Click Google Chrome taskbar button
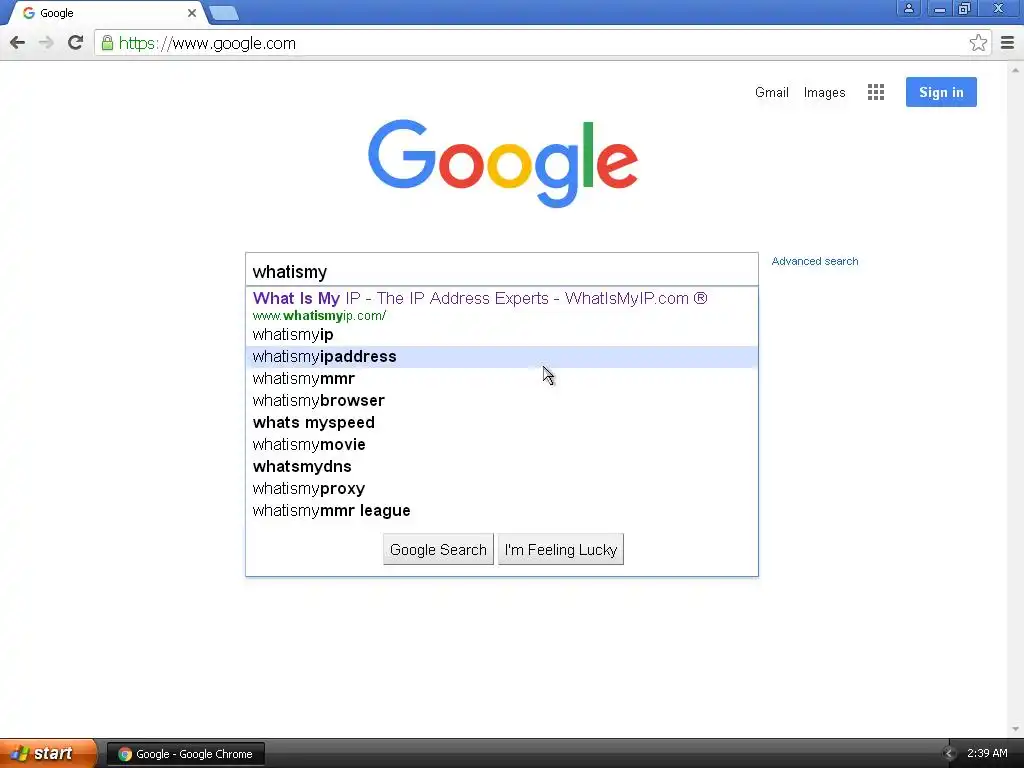The width and height of the screenshot is (1024, 768). [x=185, y=754]
